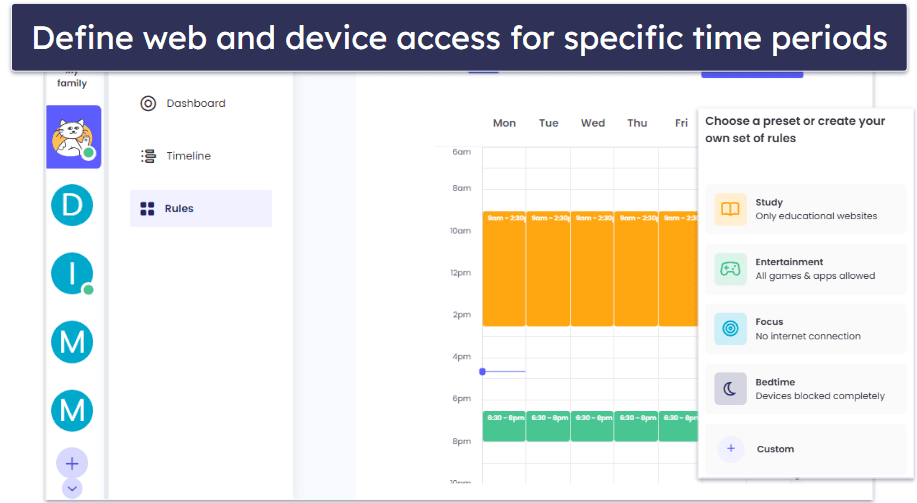
Task: Click the Timeline list icon
Action: coord(148,156)
